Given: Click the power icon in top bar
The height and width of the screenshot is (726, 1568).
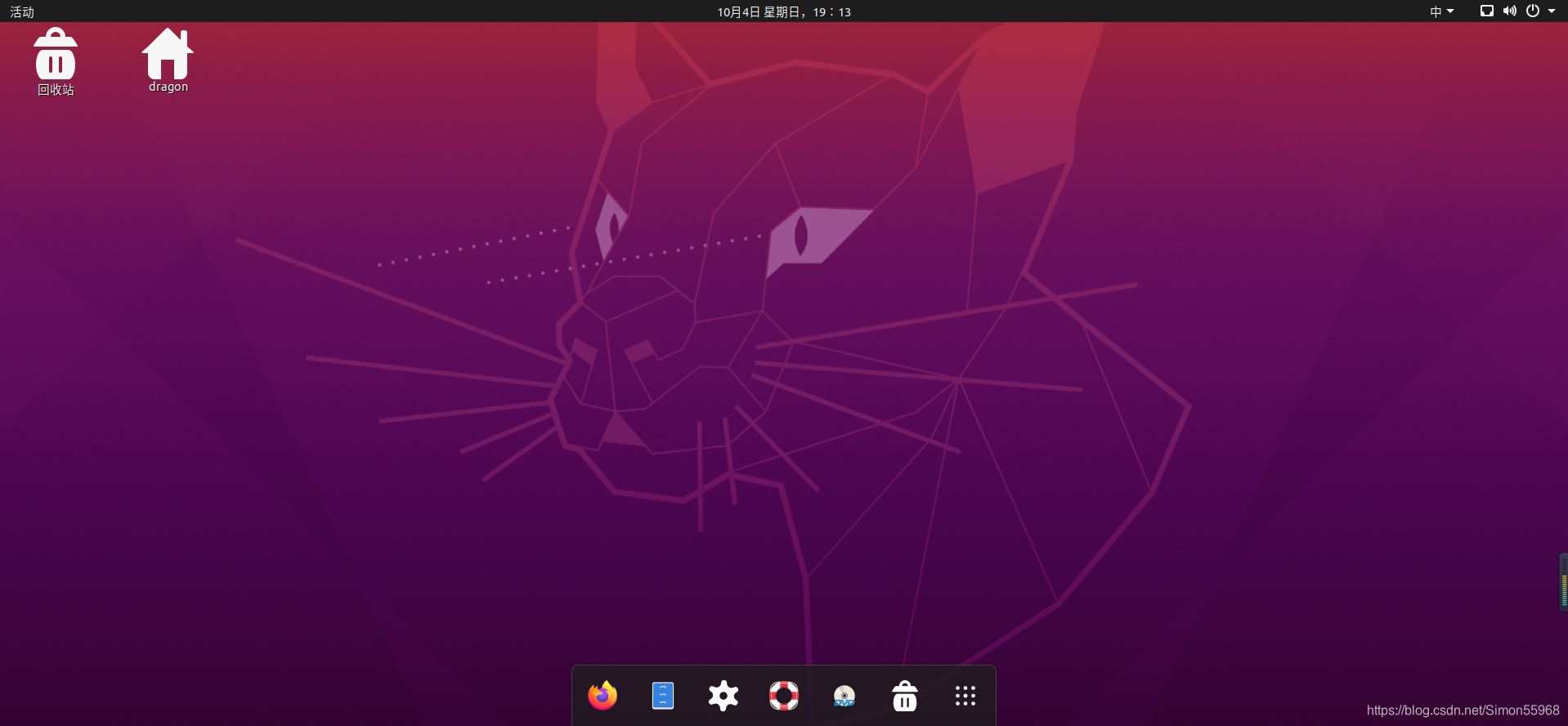Looking at the screenshot, I should click(1533, 11).
